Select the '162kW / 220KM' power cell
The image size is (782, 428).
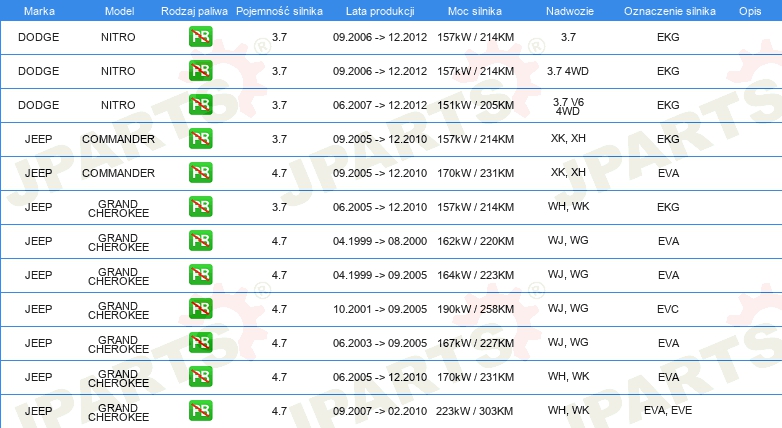(x=475, y=241)
